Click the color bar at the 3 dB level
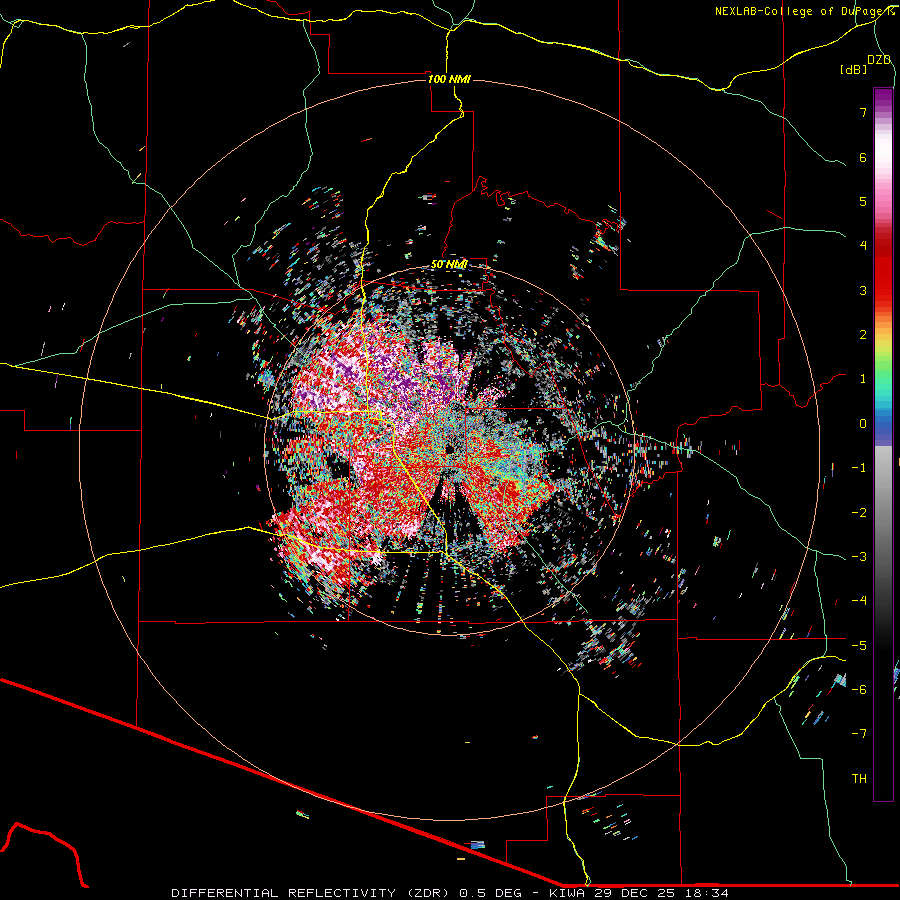The width and height of the screenshot is (900, 900). (x=883, y=290)
